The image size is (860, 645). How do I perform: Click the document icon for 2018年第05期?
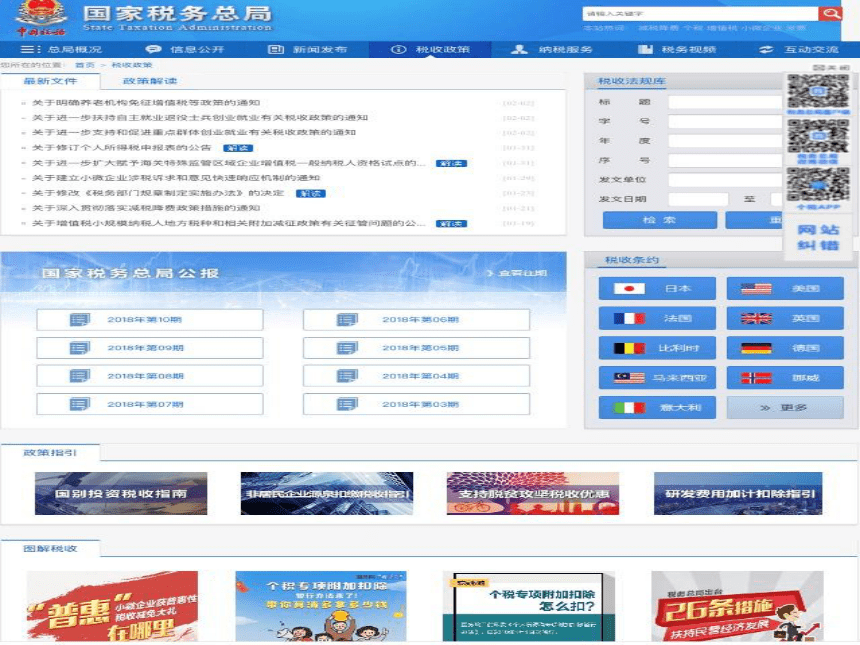pyautogui.click(x=347, y=348)
